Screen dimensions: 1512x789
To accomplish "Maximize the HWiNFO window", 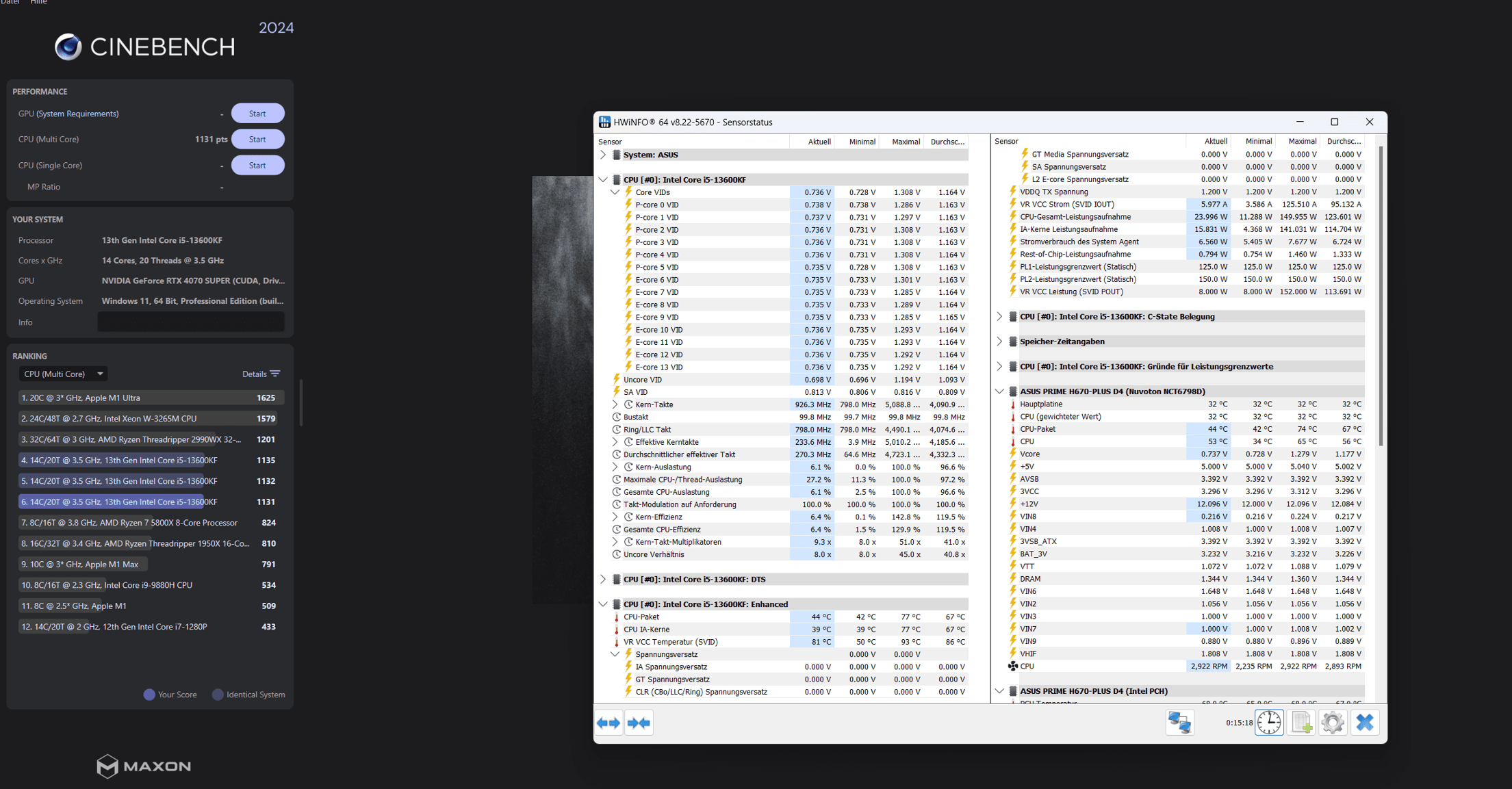I will point(1334,122).
